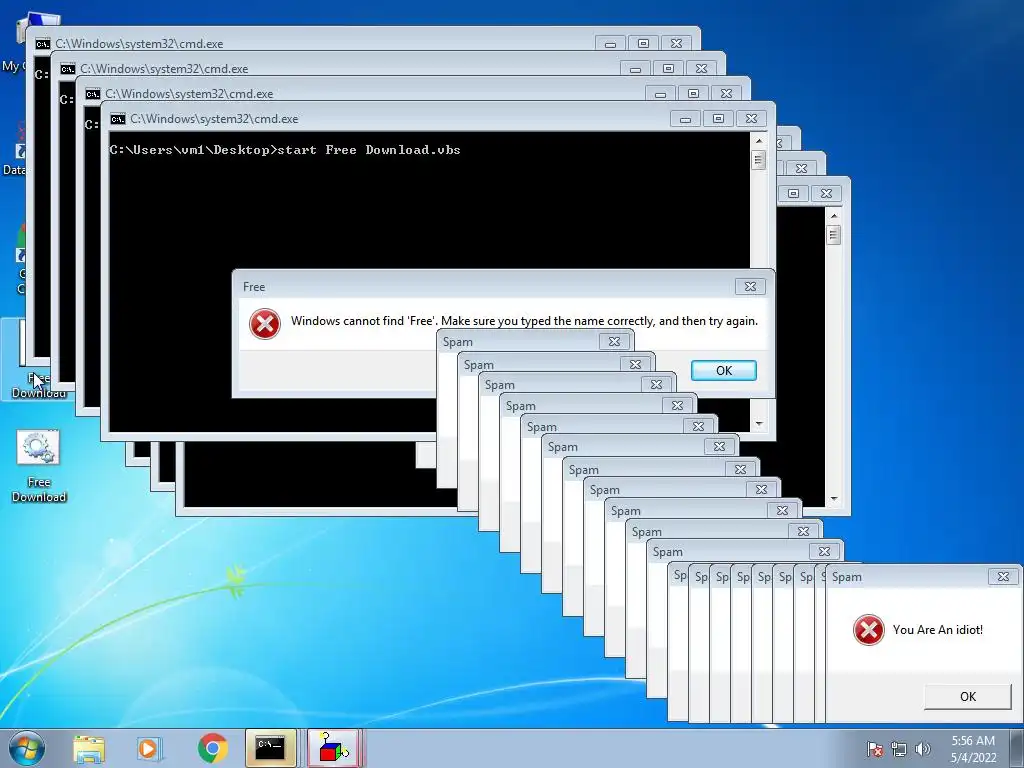This screenshot has height=768, width=1024.
Task: Open Google Chrome from the taskbar
Action: click(212, 748)
